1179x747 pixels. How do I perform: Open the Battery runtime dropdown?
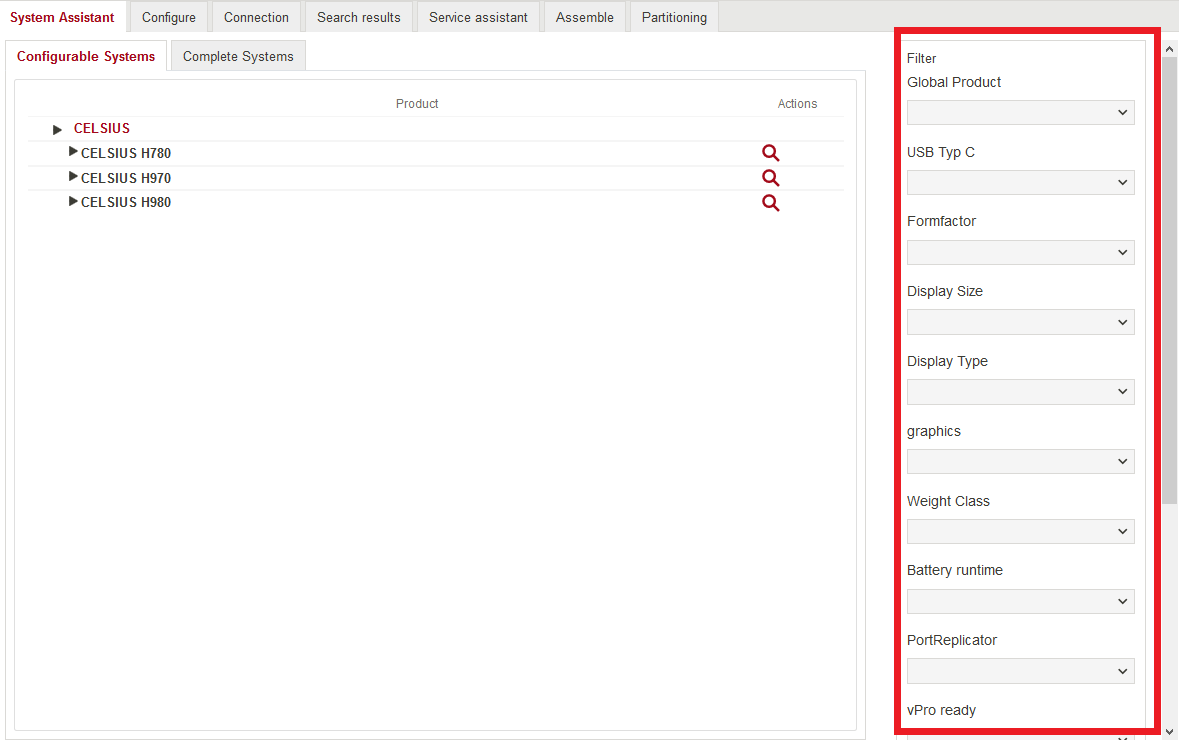[1020, 601]
